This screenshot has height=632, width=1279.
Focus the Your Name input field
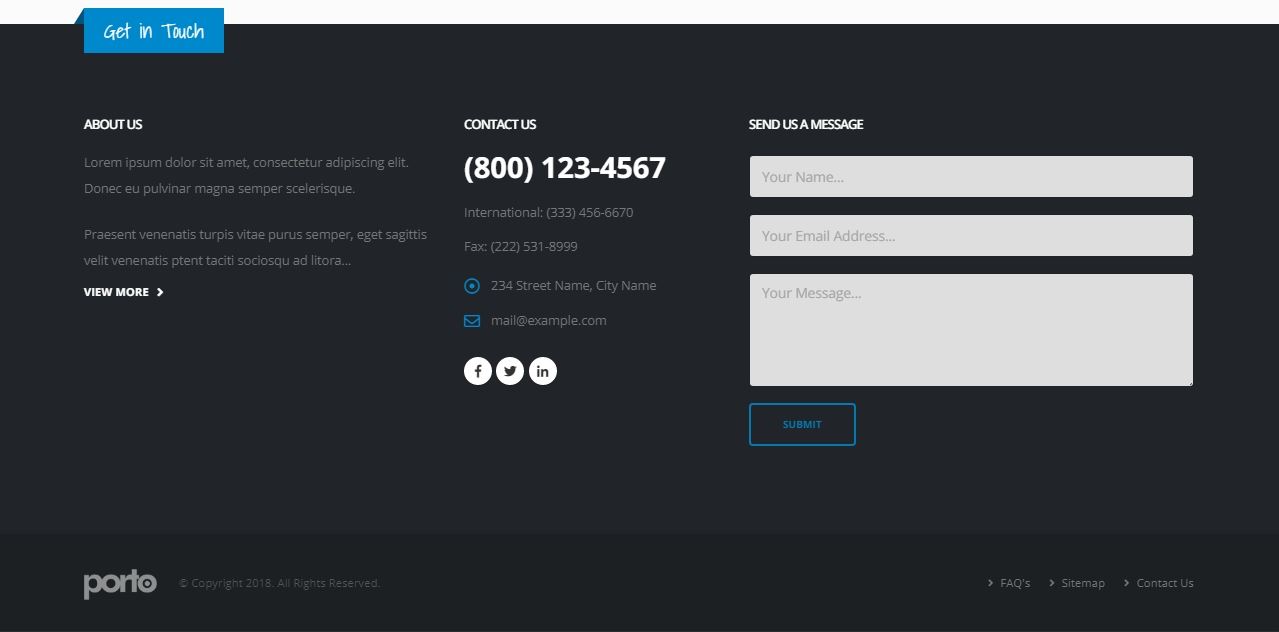pyautogui.click(x=970, y=177)
